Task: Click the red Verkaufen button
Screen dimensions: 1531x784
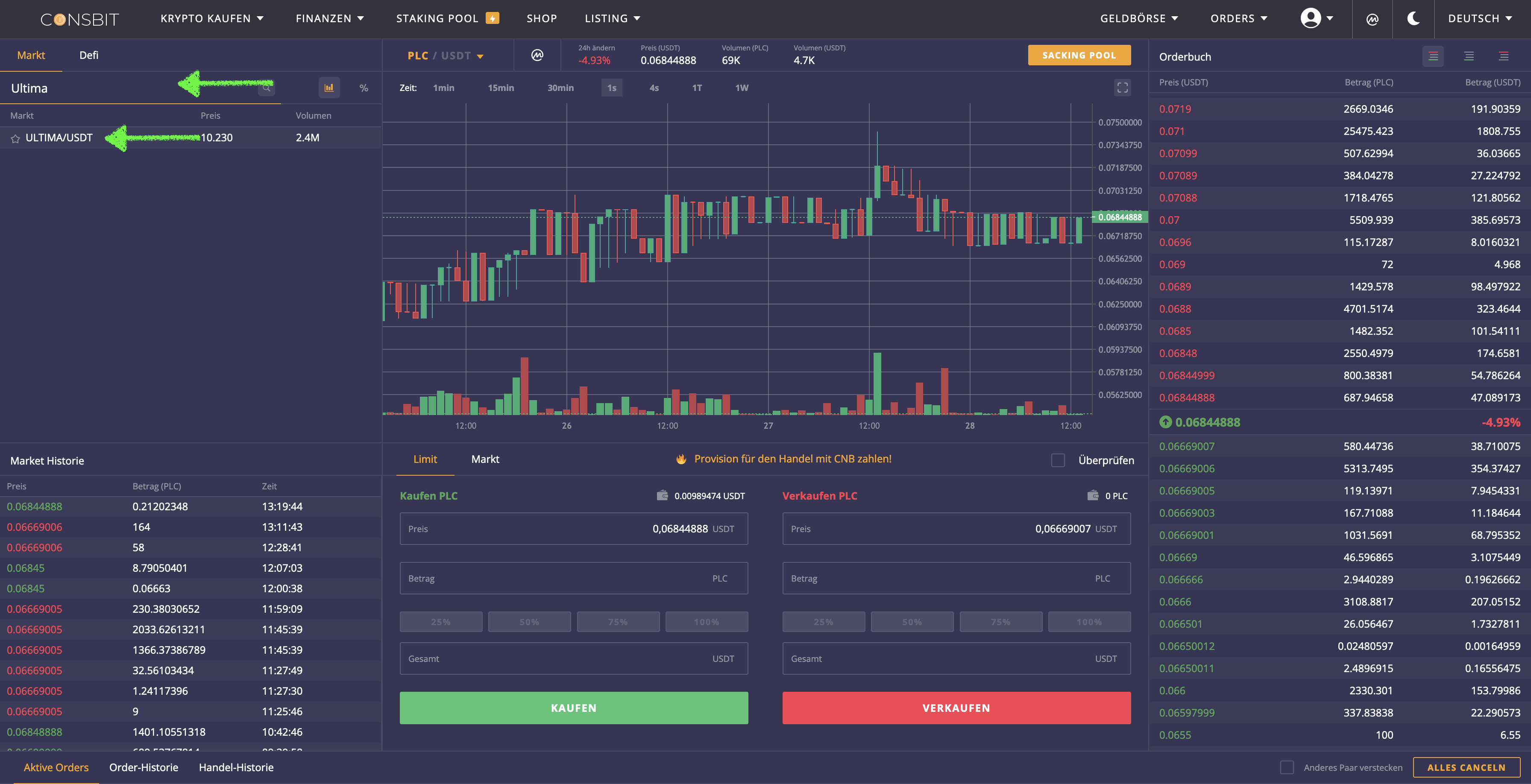Action: click(x=956, y=708)
